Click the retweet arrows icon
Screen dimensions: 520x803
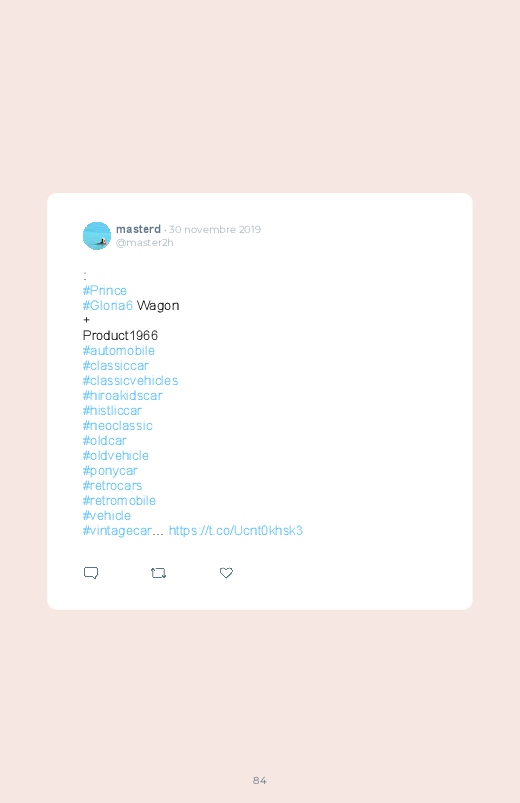coord(158,573)
